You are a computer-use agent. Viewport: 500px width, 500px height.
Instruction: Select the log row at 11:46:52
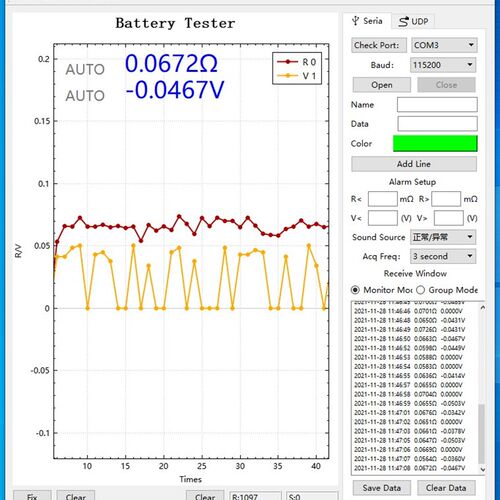coord(409,348)
